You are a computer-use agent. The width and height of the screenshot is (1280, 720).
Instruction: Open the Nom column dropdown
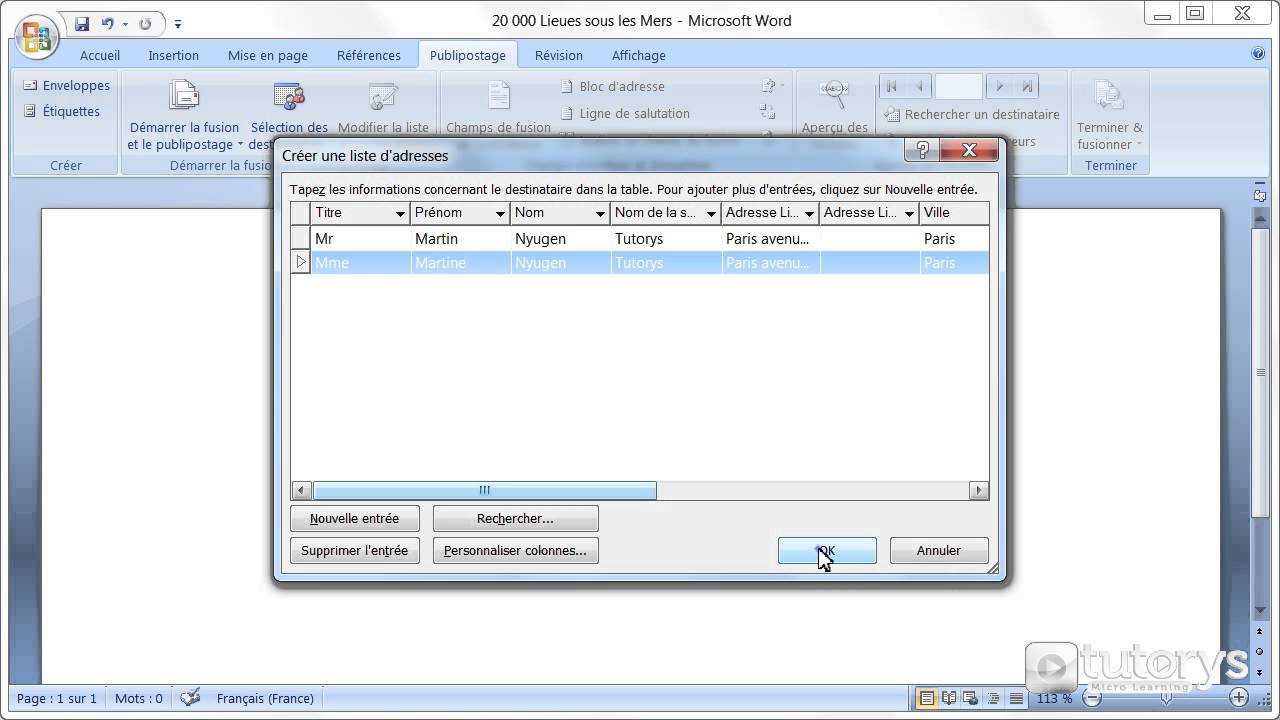pos(600,213)
